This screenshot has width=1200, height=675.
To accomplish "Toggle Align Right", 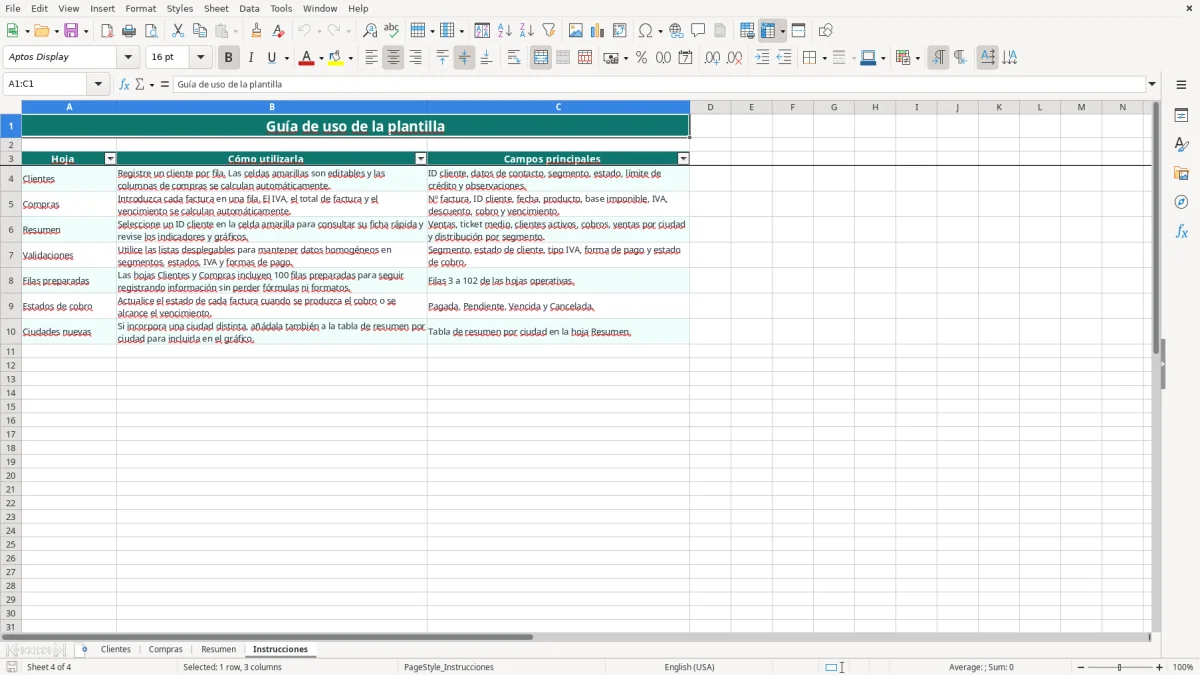I will coord(415,58).
